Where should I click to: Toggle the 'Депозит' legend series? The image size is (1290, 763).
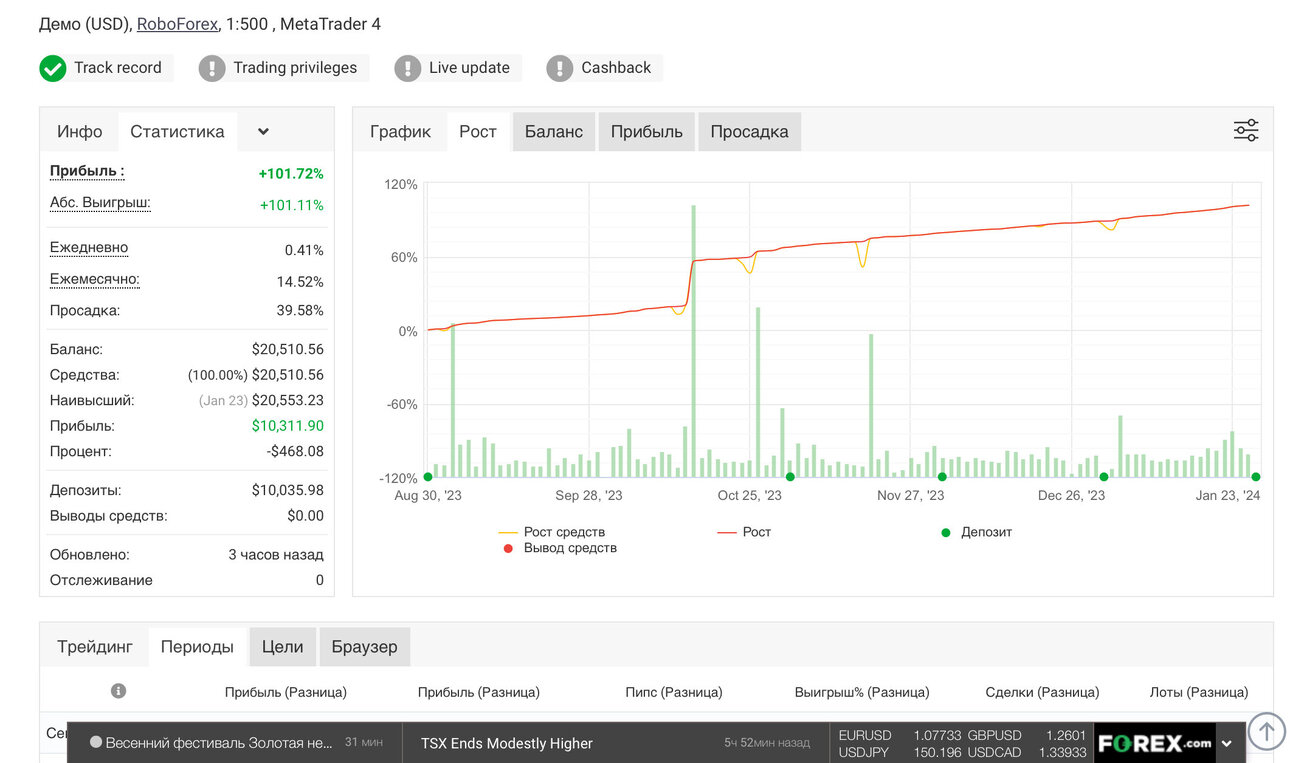[x=977, y=532]
